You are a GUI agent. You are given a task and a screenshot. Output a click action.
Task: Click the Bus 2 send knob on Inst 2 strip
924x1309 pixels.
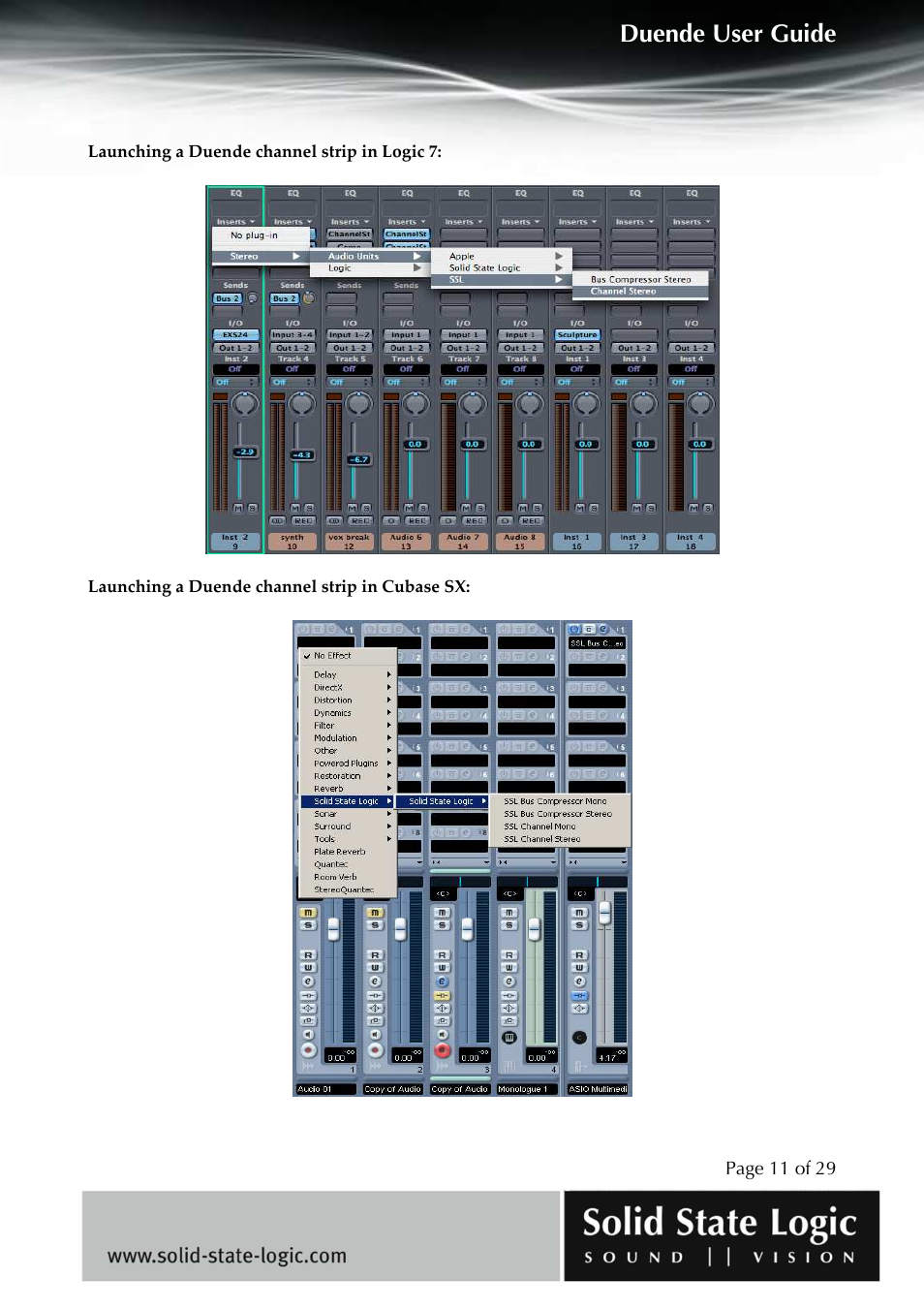click(x=253, y=298)
